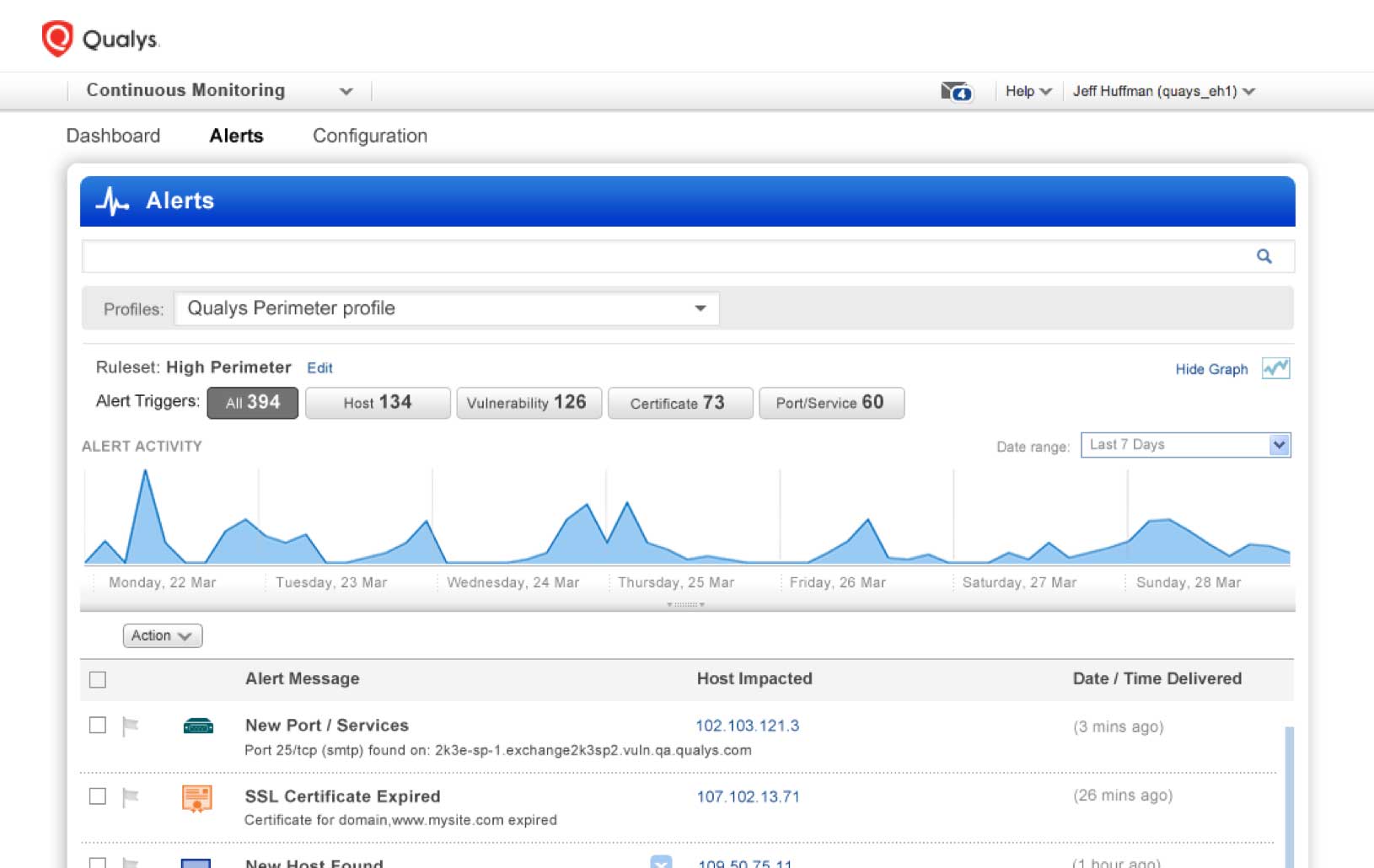Open the Action dropdown
The width and height of the screenshot is (1374, 868).
(x=162, y=635)
